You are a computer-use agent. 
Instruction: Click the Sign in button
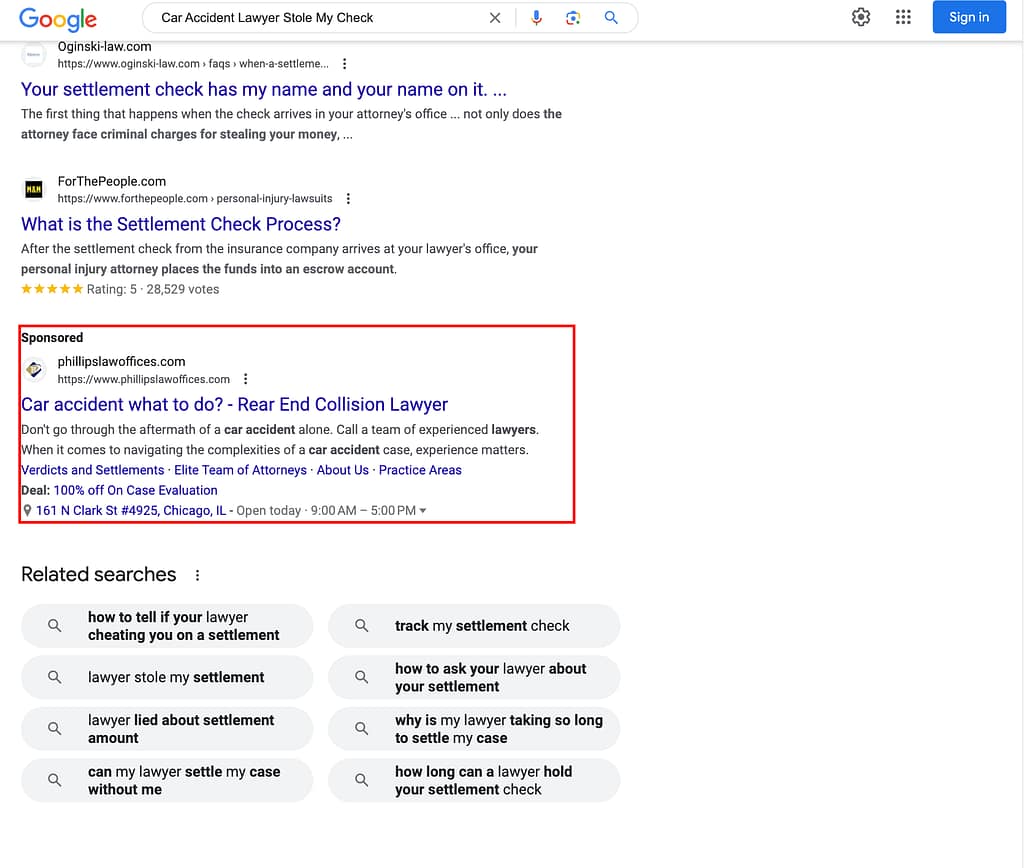[x=968, y=17]
